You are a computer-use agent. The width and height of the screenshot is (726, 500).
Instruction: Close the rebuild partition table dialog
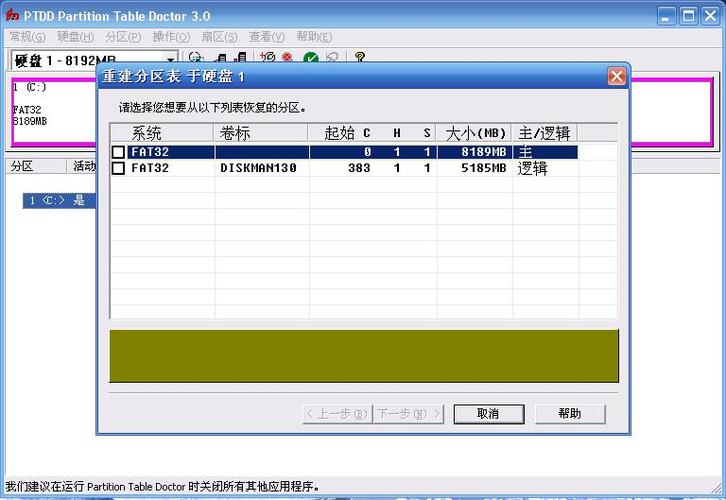tap(616, 76)
